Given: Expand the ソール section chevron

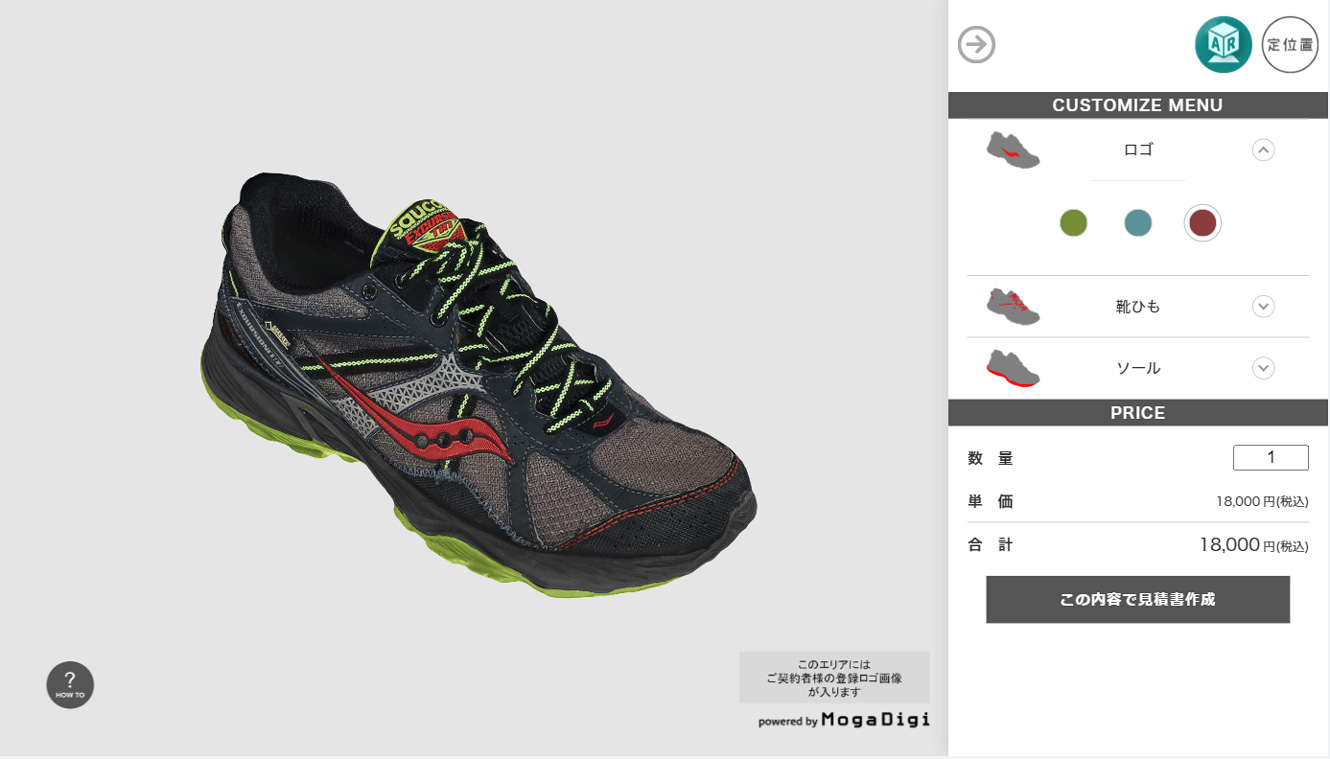Looking at the screenshot, I should [1263, 368].
